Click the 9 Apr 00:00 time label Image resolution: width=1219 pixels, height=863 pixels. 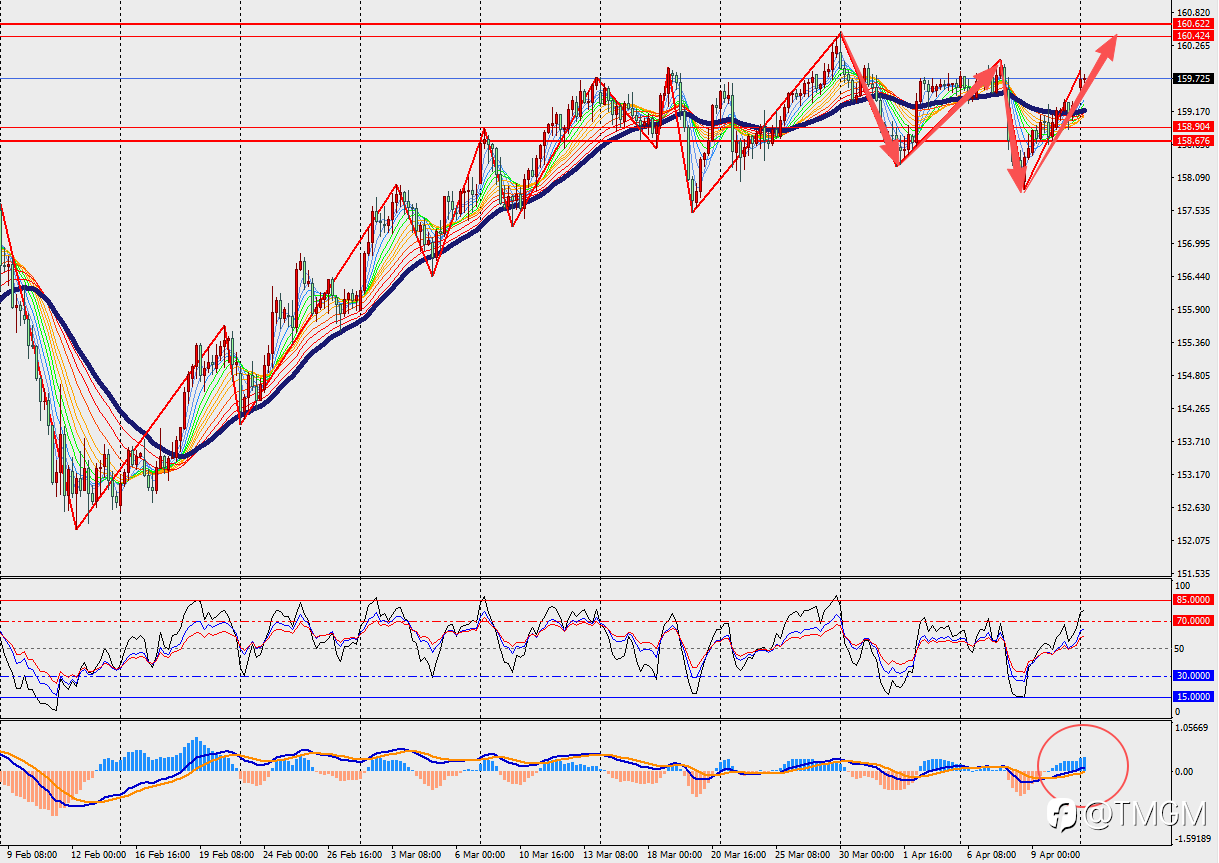1057,856
